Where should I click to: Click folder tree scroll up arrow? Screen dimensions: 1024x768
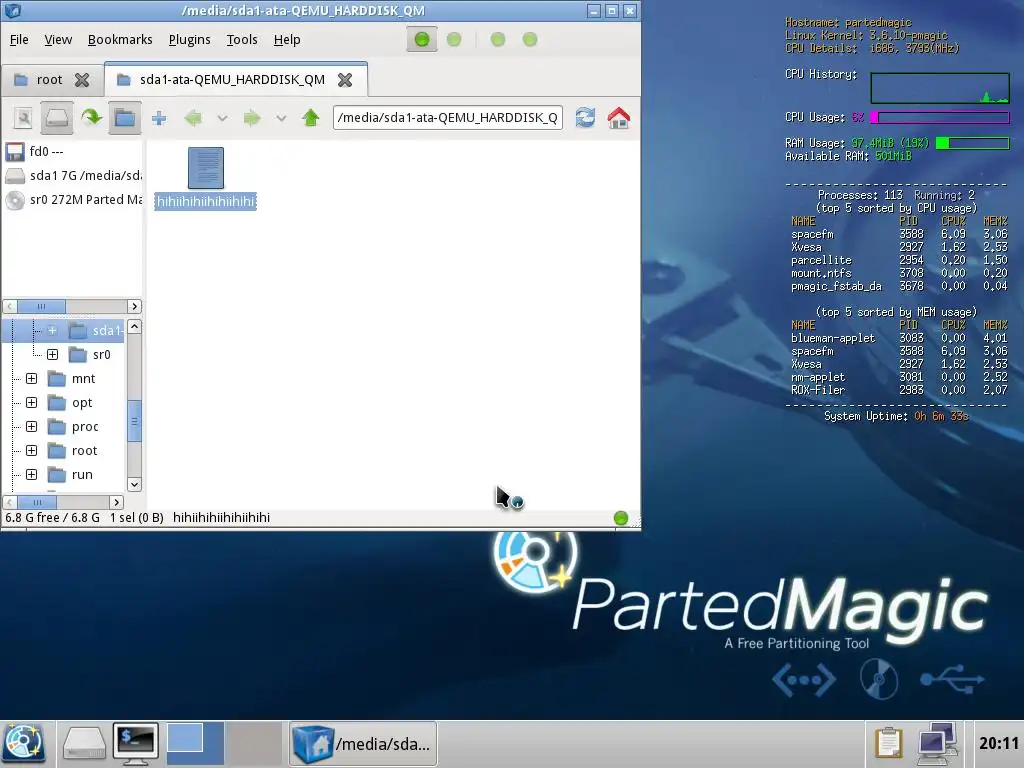point(135,326)
